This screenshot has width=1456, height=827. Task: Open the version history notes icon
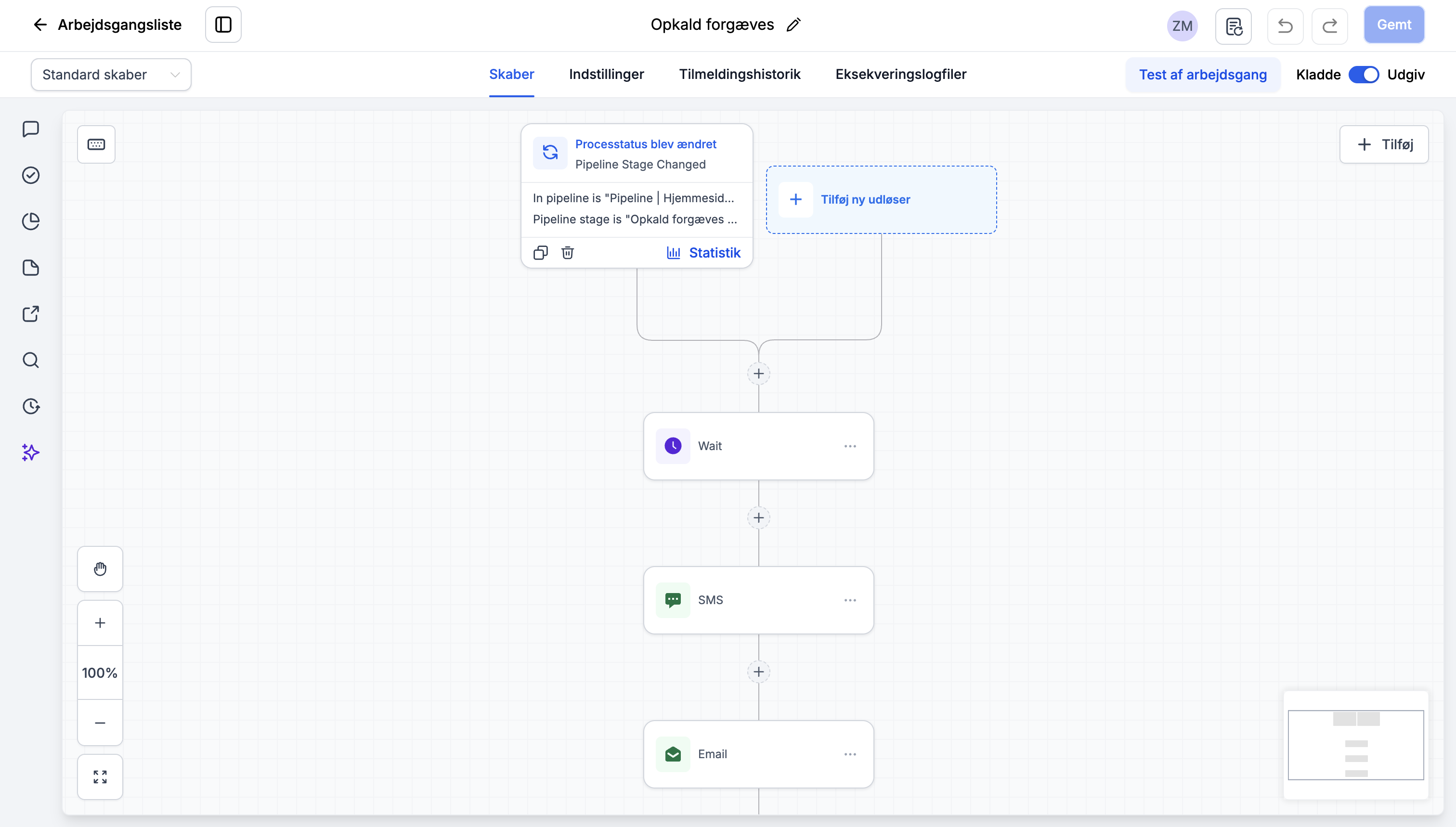pos(1233,26)
